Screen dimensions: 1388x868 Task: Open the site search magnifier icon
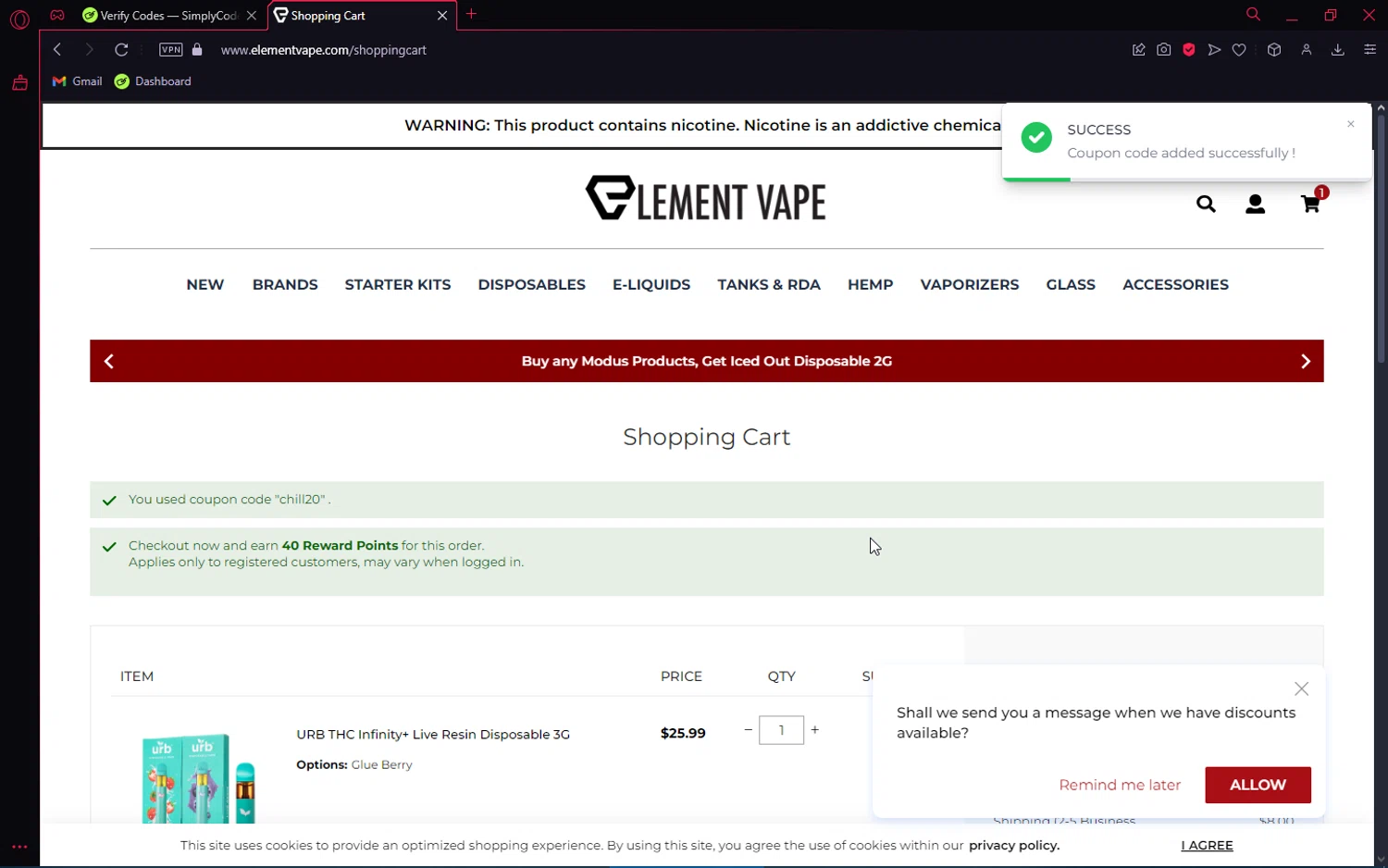[x=1206, y=204]
